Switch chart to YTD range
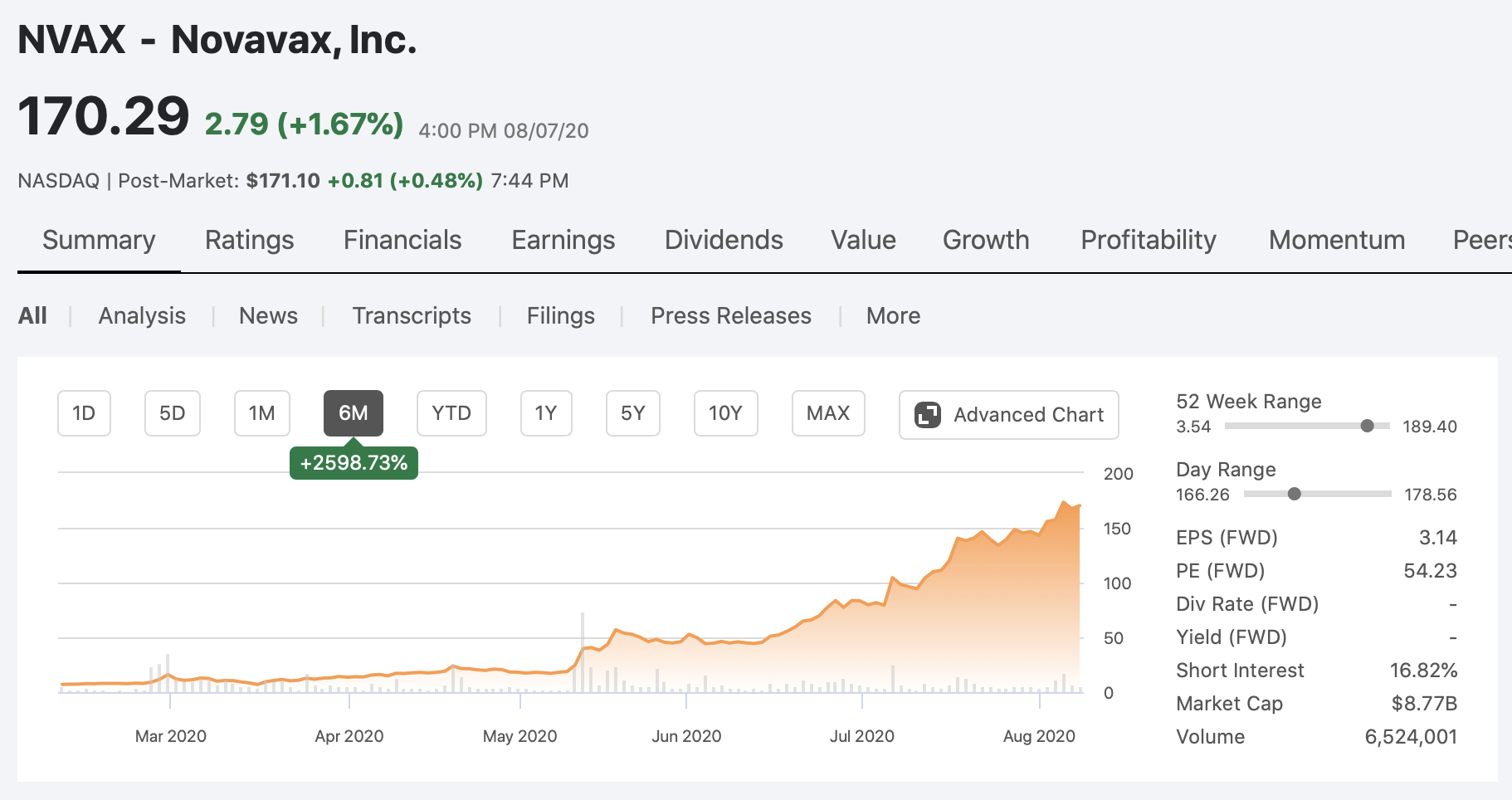Screen dimensions: 1512x800 coord(451,413)
